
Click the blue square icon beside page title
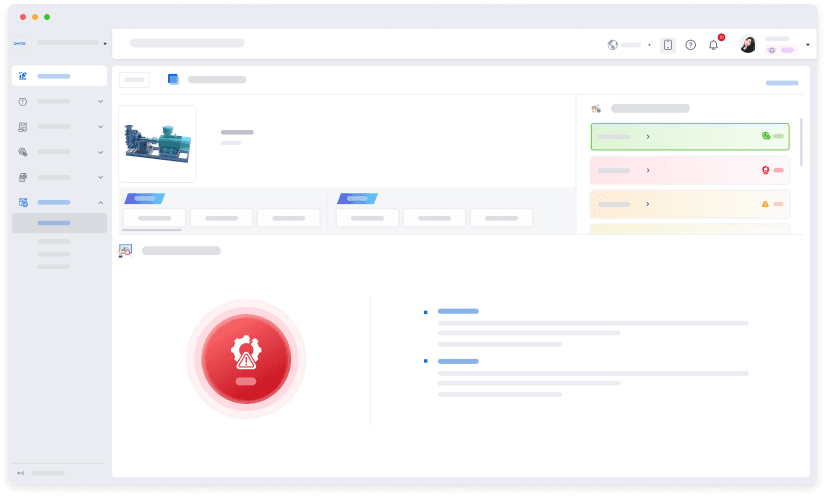pos(173,79)
